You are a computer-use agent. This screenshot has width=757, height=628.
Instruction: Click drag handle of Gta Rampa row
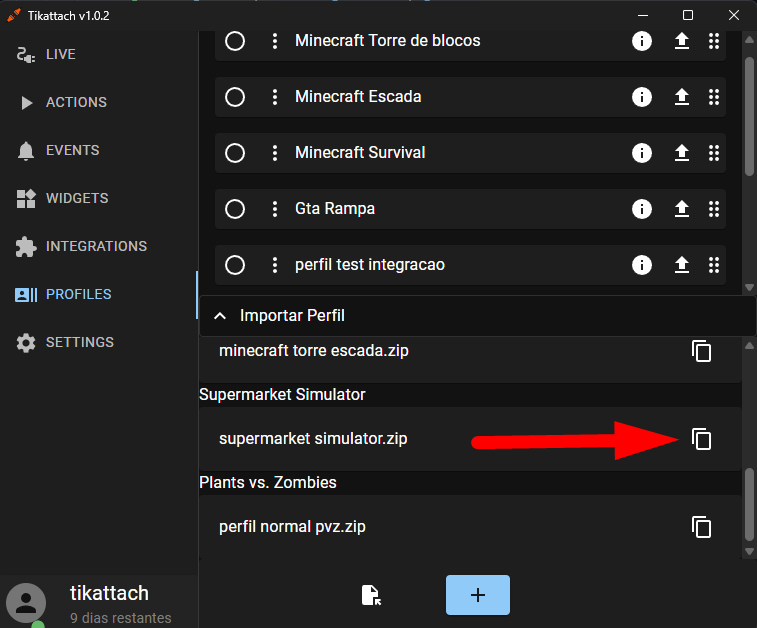(x=714, y=209)
